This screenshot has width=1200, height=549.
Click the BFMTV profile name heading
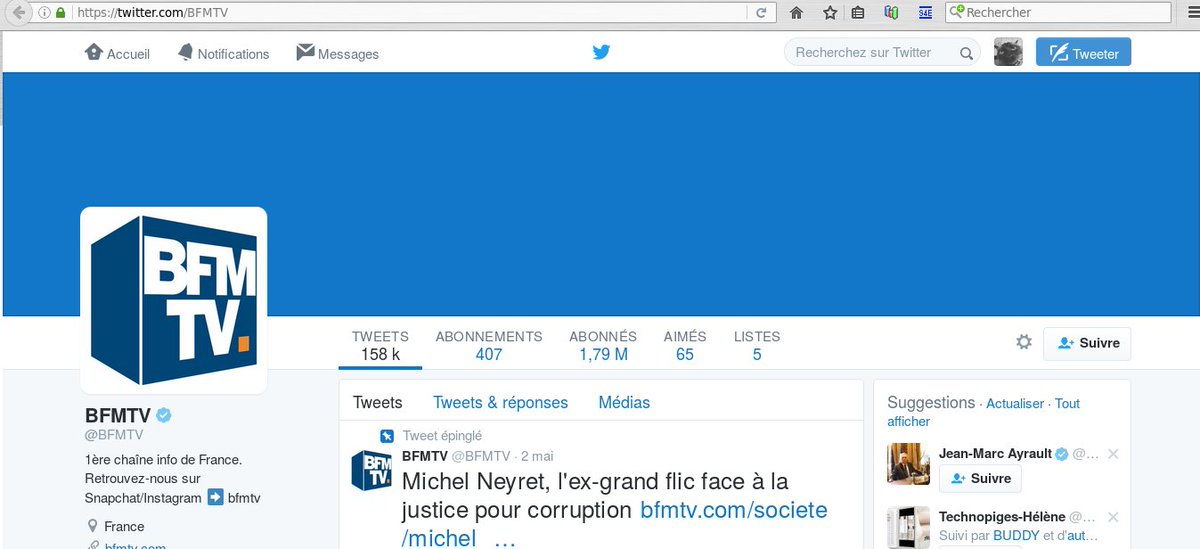coord(116,415)
